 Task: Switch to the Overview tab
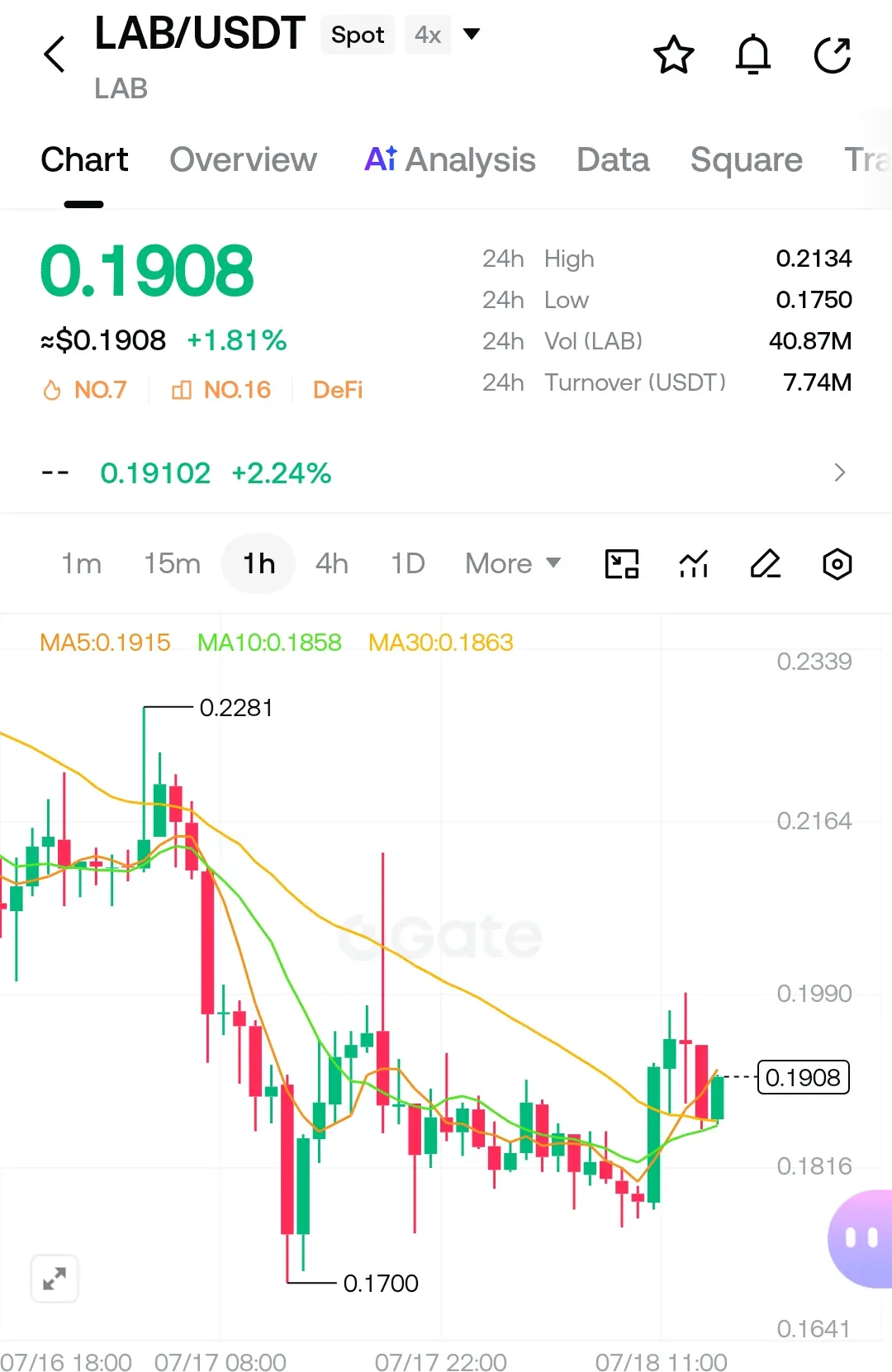[243, 159]
